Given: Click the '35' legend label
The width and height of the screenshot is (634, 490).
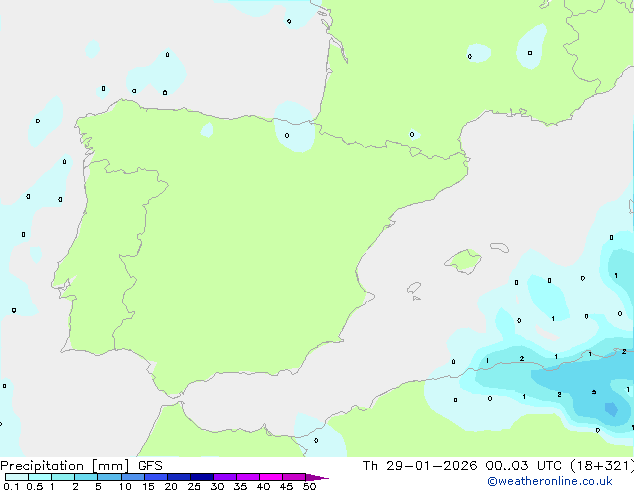Looking at the screenshot, I should [x=240, y=486].
